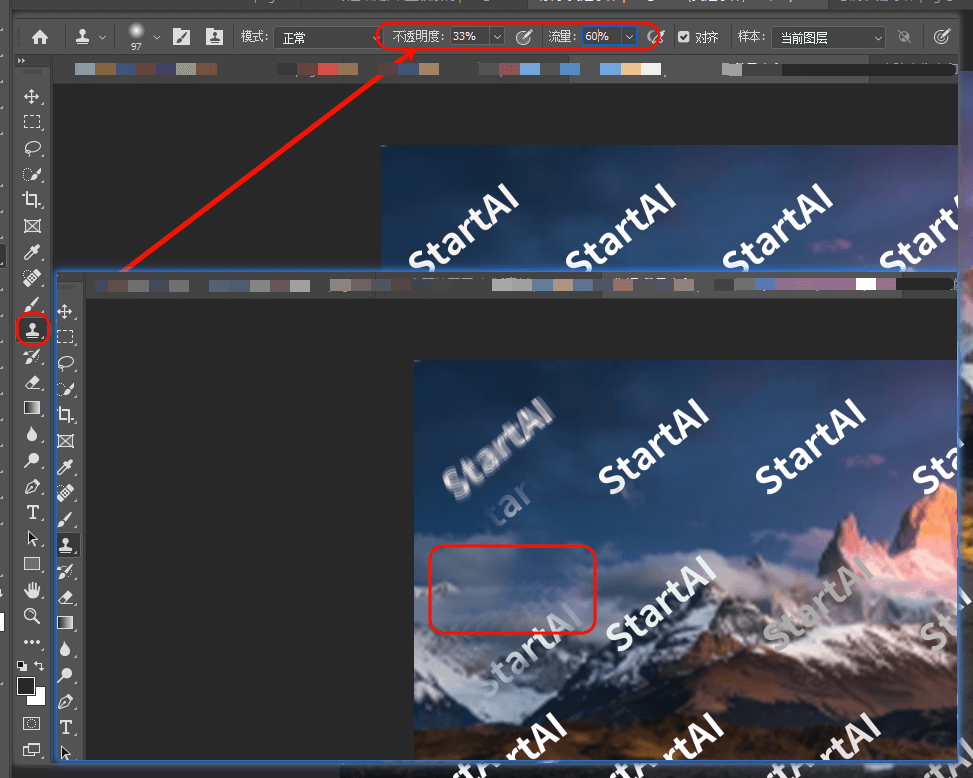Click the foreground color swatch
The image size is (973, 778).
pos(26,687)
